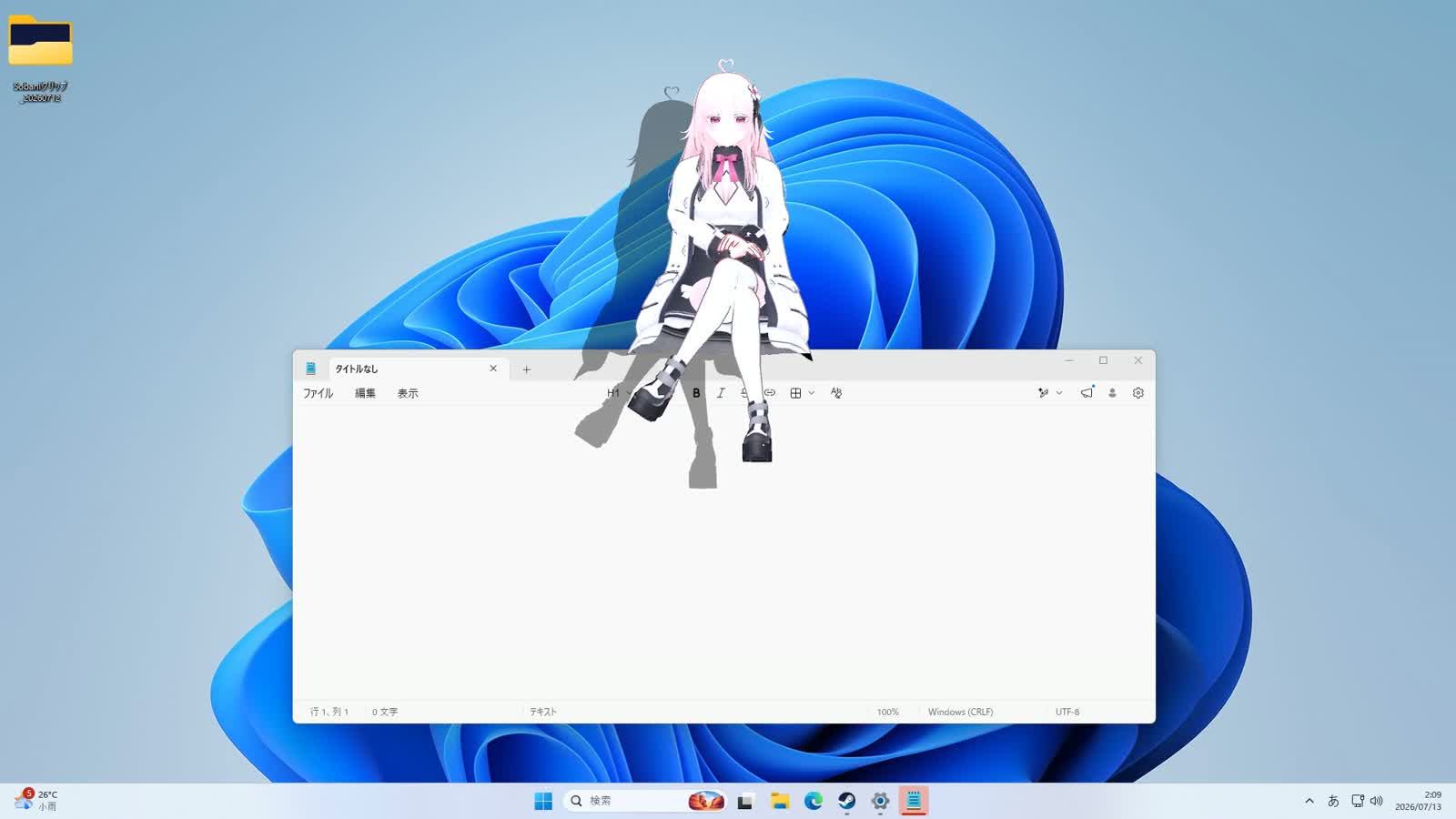Close the タイトルなし tab
Image resolution: width=1456 pixels, height=819 pixels.
click(x=493, y=369)
